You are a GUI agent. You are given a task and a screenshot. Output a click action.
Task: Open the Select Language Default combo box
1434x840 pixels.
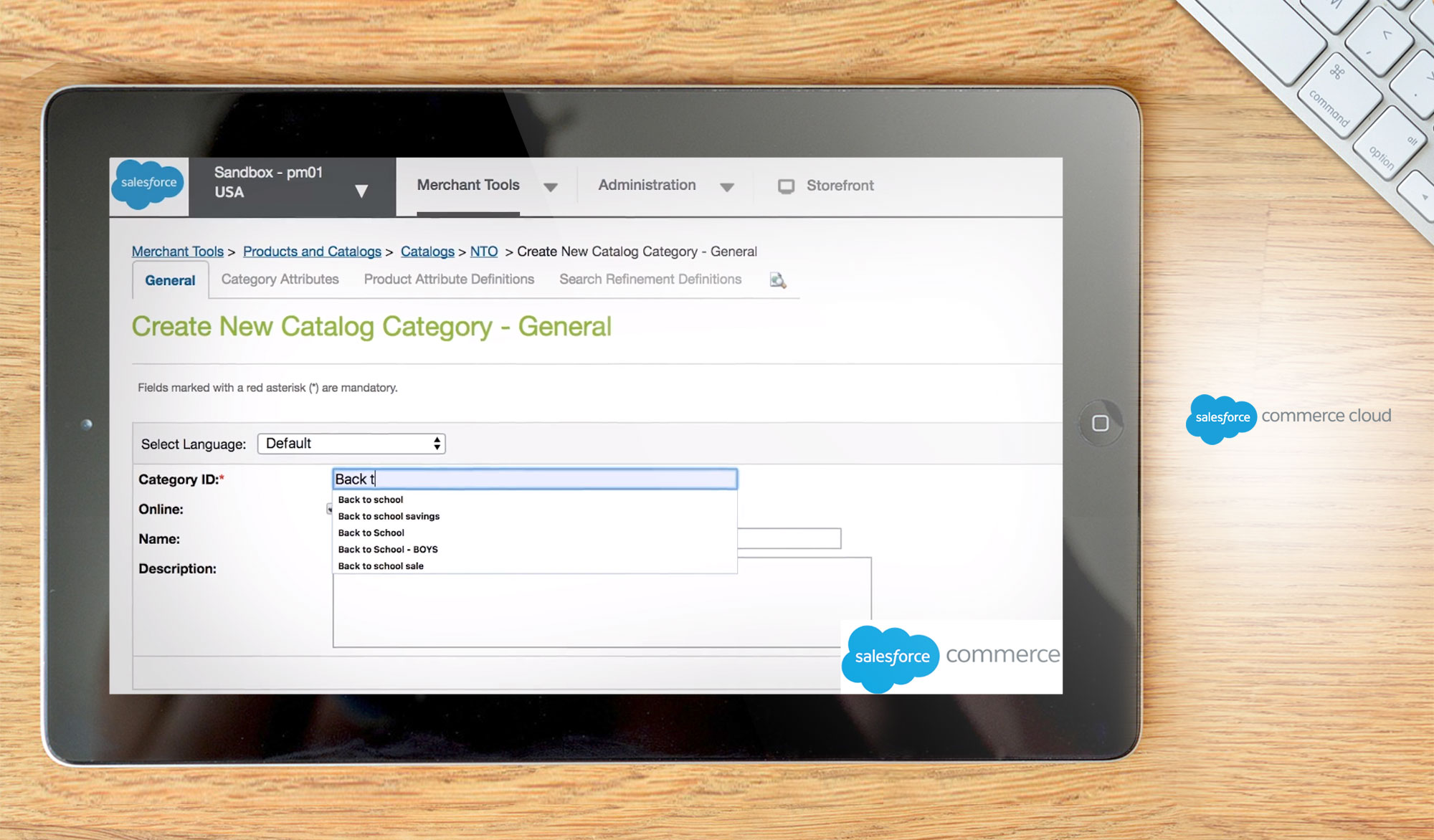coord(351,444)
